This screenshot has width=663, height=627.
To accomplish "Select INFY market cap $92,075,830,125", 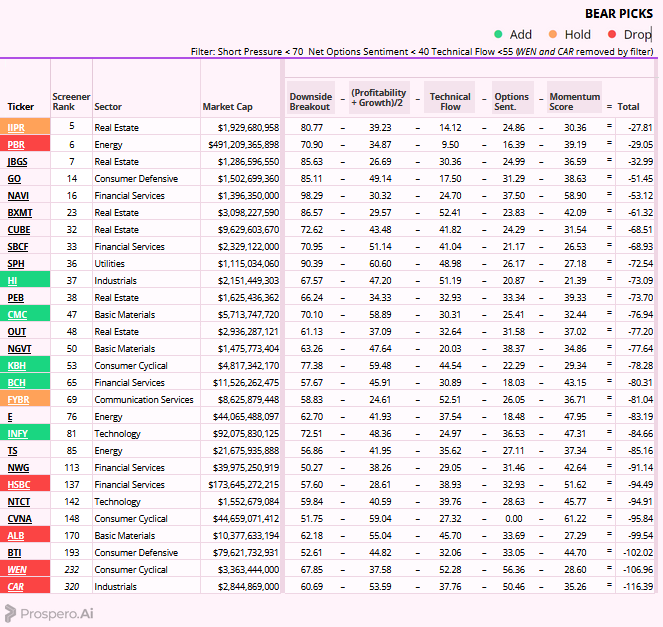I will (246, 434).
